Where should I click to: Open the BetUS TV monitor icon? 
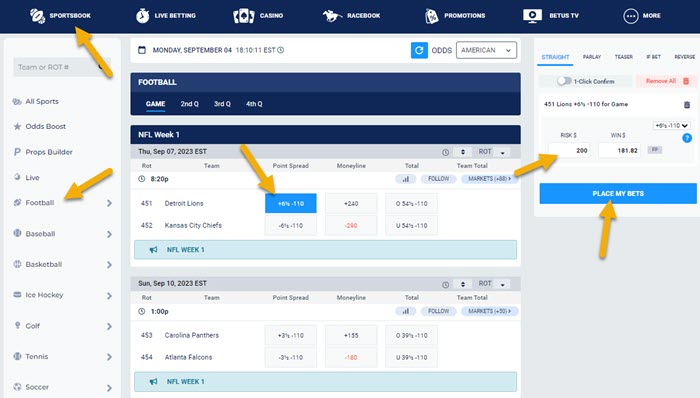pos(532,16)
